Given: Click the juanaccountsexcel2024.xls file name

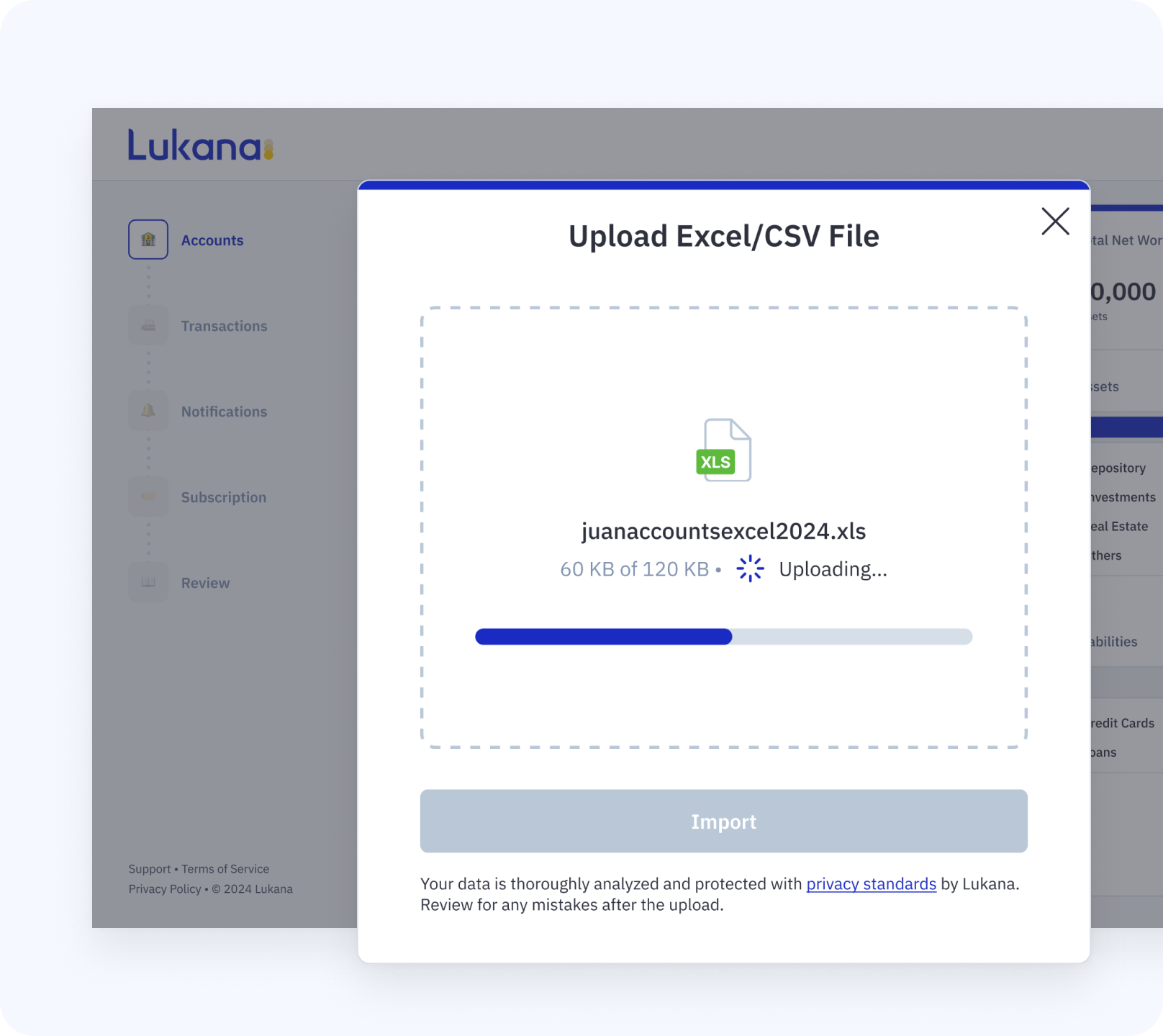Looking at the screenshot, I should 723,531.
